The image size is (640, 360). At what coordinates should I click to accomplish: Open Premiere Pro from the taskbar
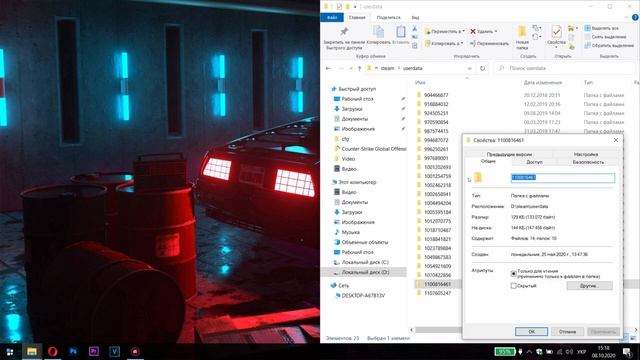(x=94, y=351)
